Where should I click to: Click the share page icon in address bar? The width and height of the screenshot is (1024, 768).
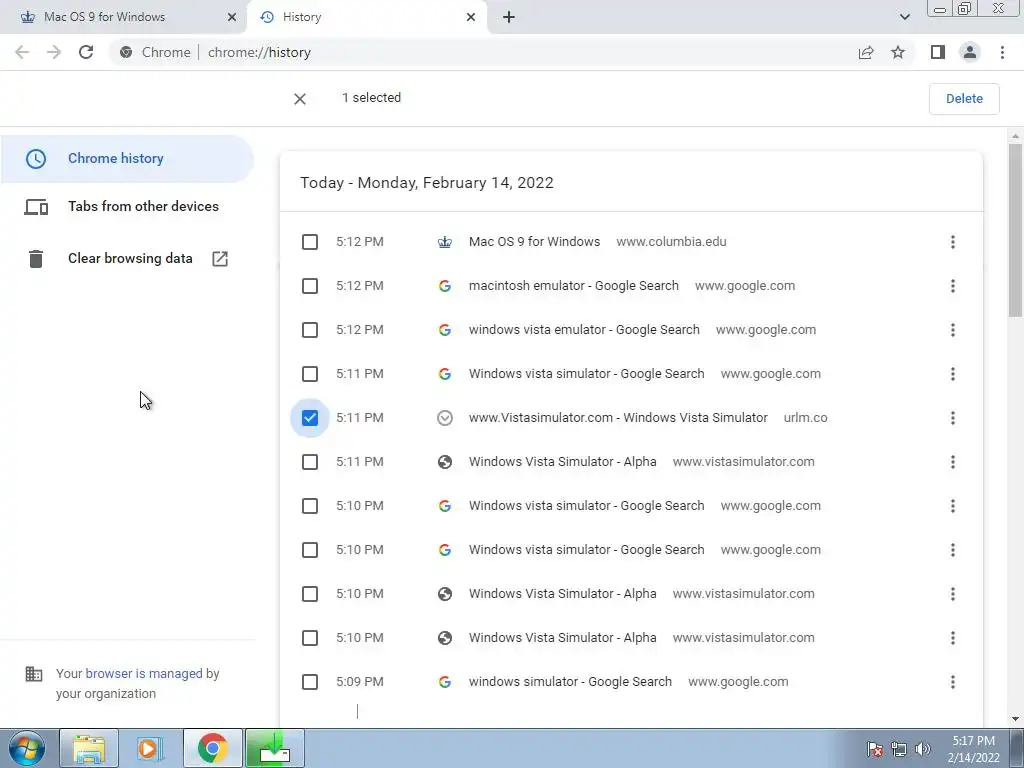(866, 52)
